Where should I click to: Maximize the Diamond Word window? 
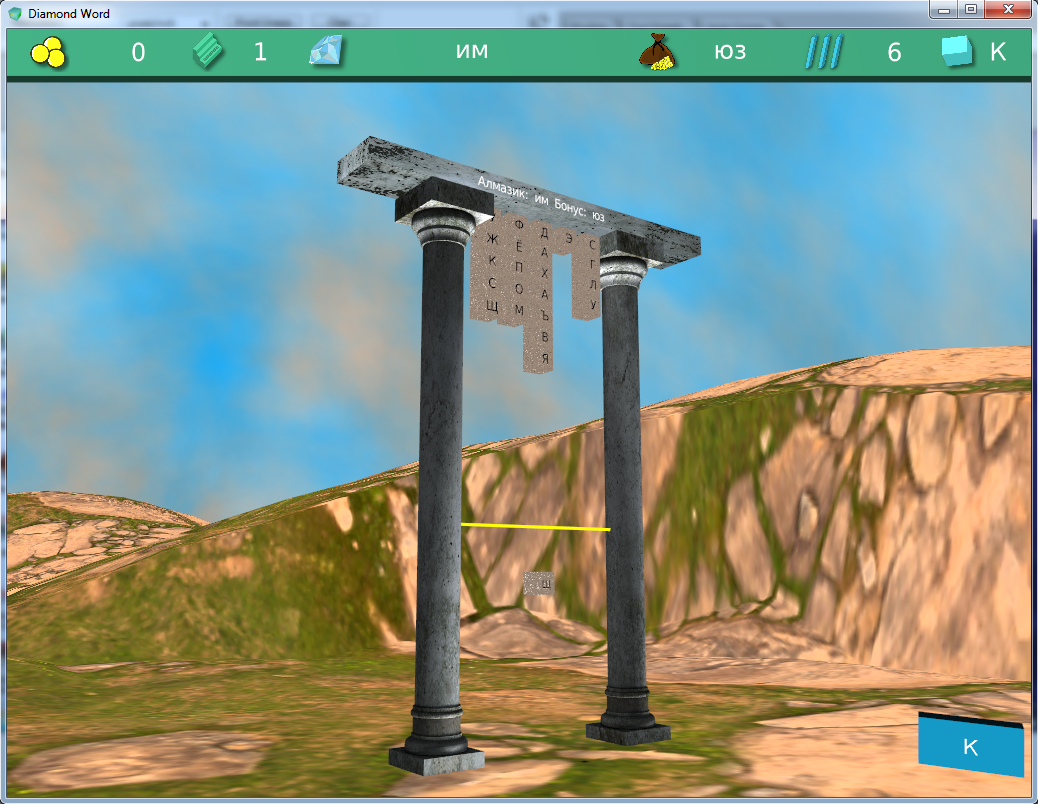tap(970, 10)
